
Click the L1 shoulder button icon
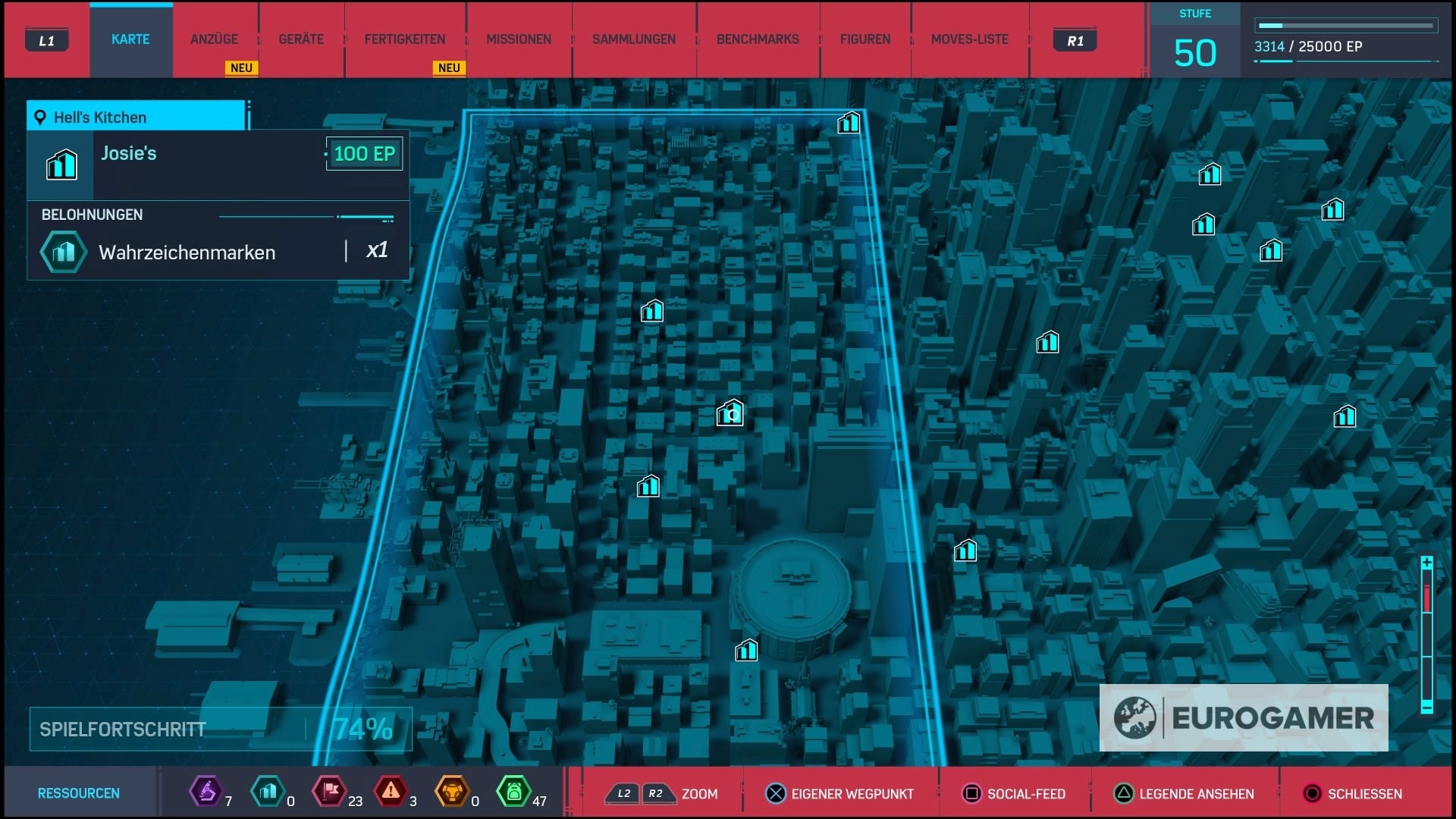coord(47,40)
